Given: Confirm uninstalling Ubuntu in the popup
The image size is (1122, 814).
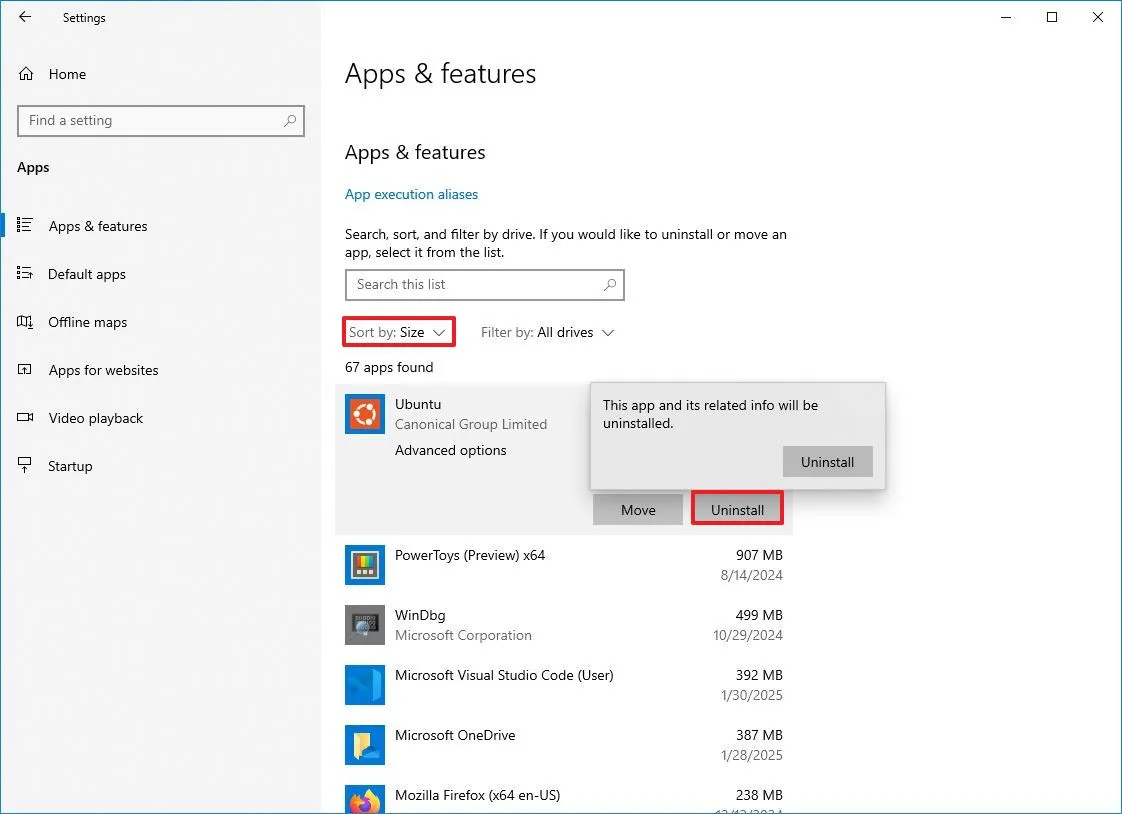Looking at the screenshot, I should click(827, 461).
